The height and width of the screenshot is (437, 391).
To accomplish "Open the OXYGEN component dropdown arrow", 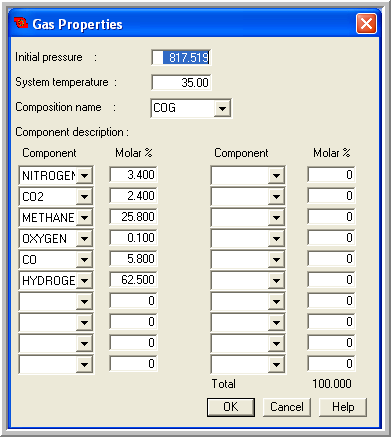I will click(x=84, y=238).
